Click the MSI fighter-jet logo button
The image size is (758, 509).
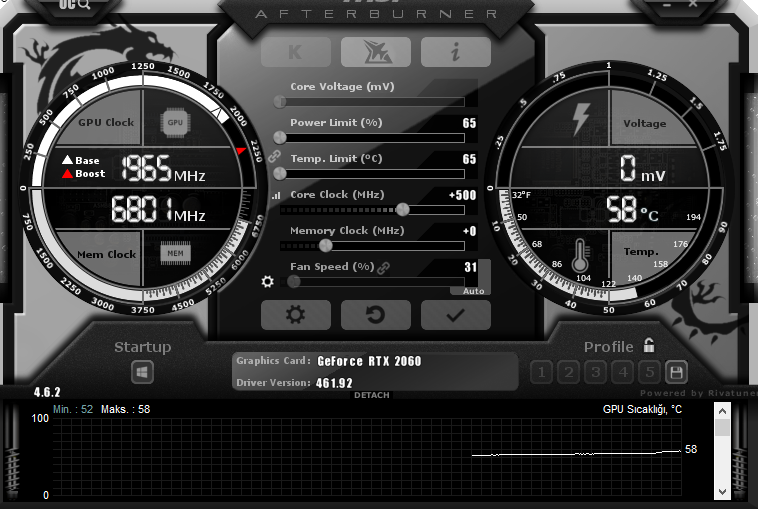(x=376, y=52)
